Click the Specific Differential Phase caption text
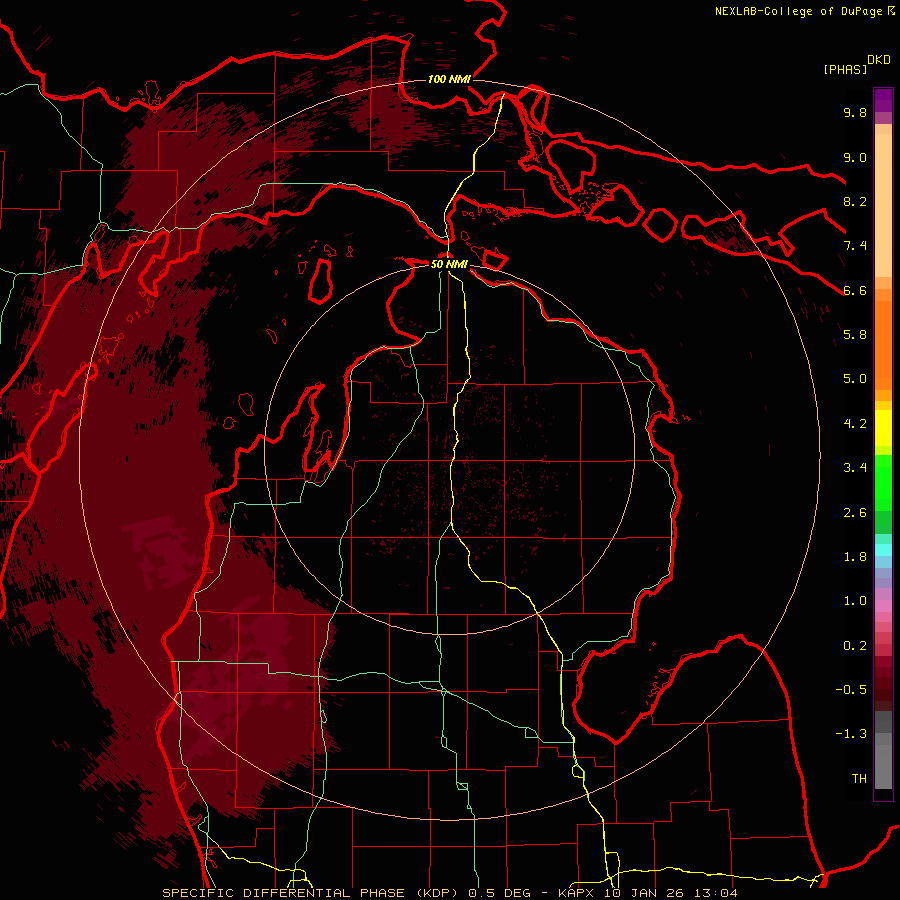 click(x=450, y=893)
